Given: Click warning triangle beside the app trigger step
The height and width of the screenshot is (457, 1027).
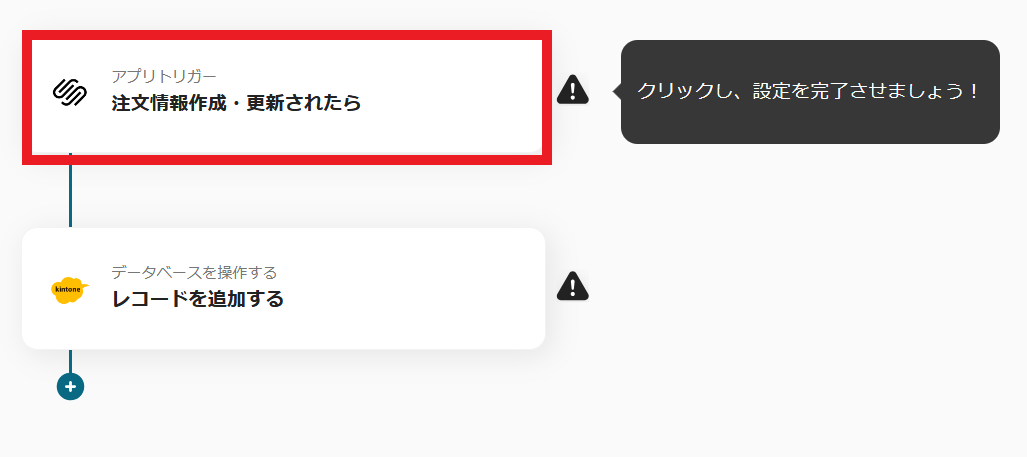Looking at the screenshot, I should pos(573,89).
